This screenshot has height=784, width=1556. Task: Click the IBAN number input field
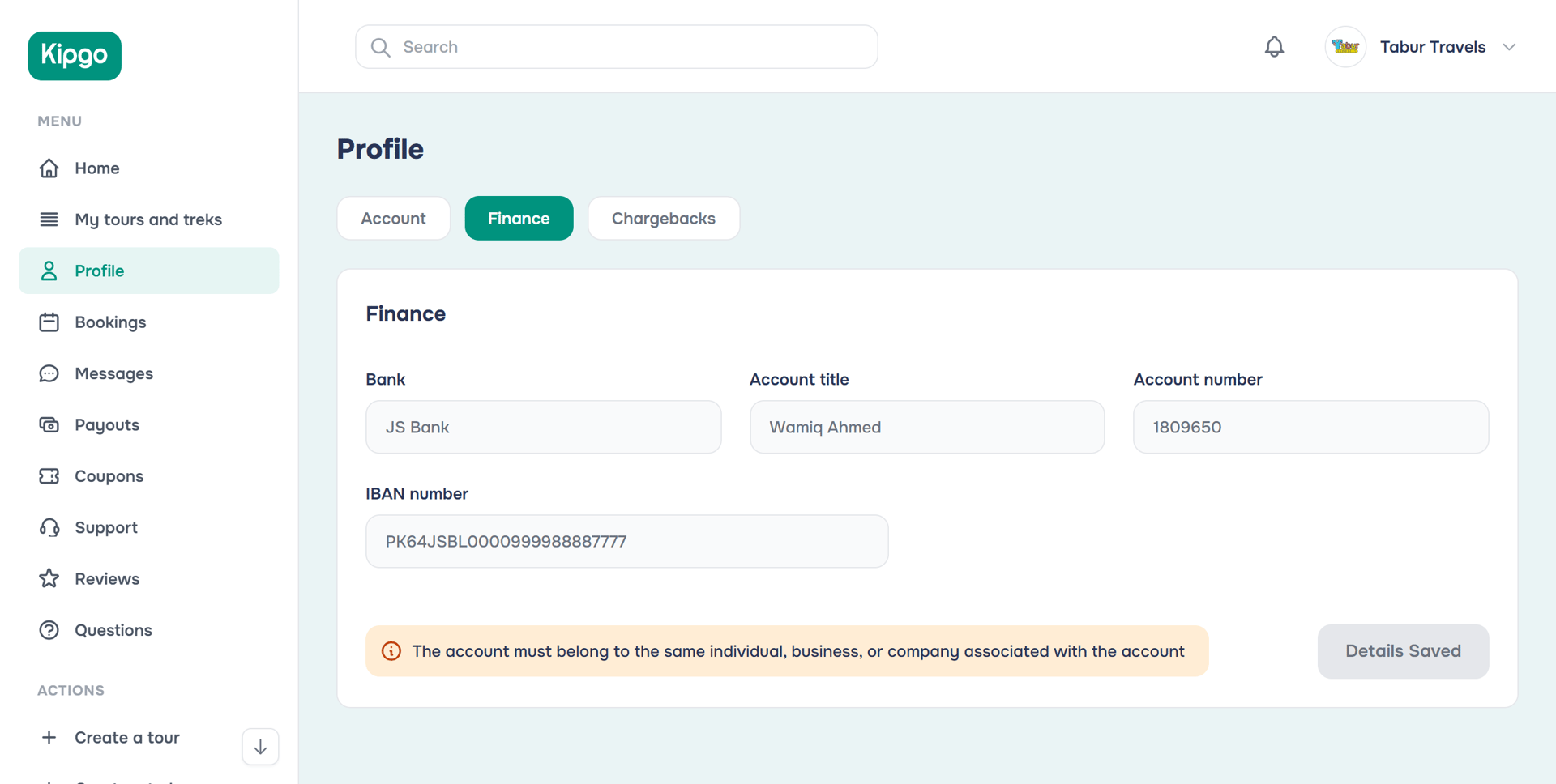(626, 541)
